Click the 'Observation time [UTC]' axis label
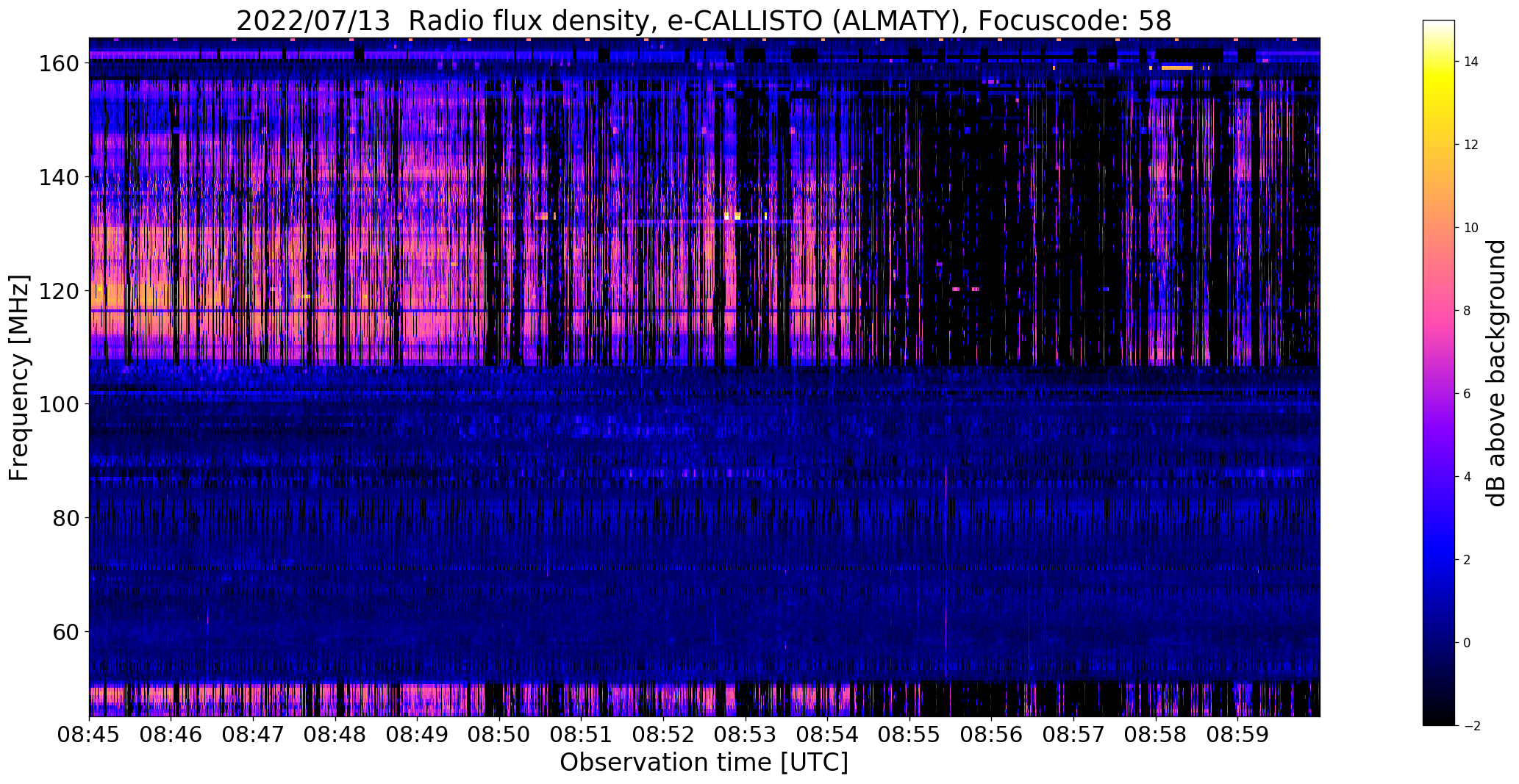The height and width of the screenshot is (784, 1519). [704, 763]
